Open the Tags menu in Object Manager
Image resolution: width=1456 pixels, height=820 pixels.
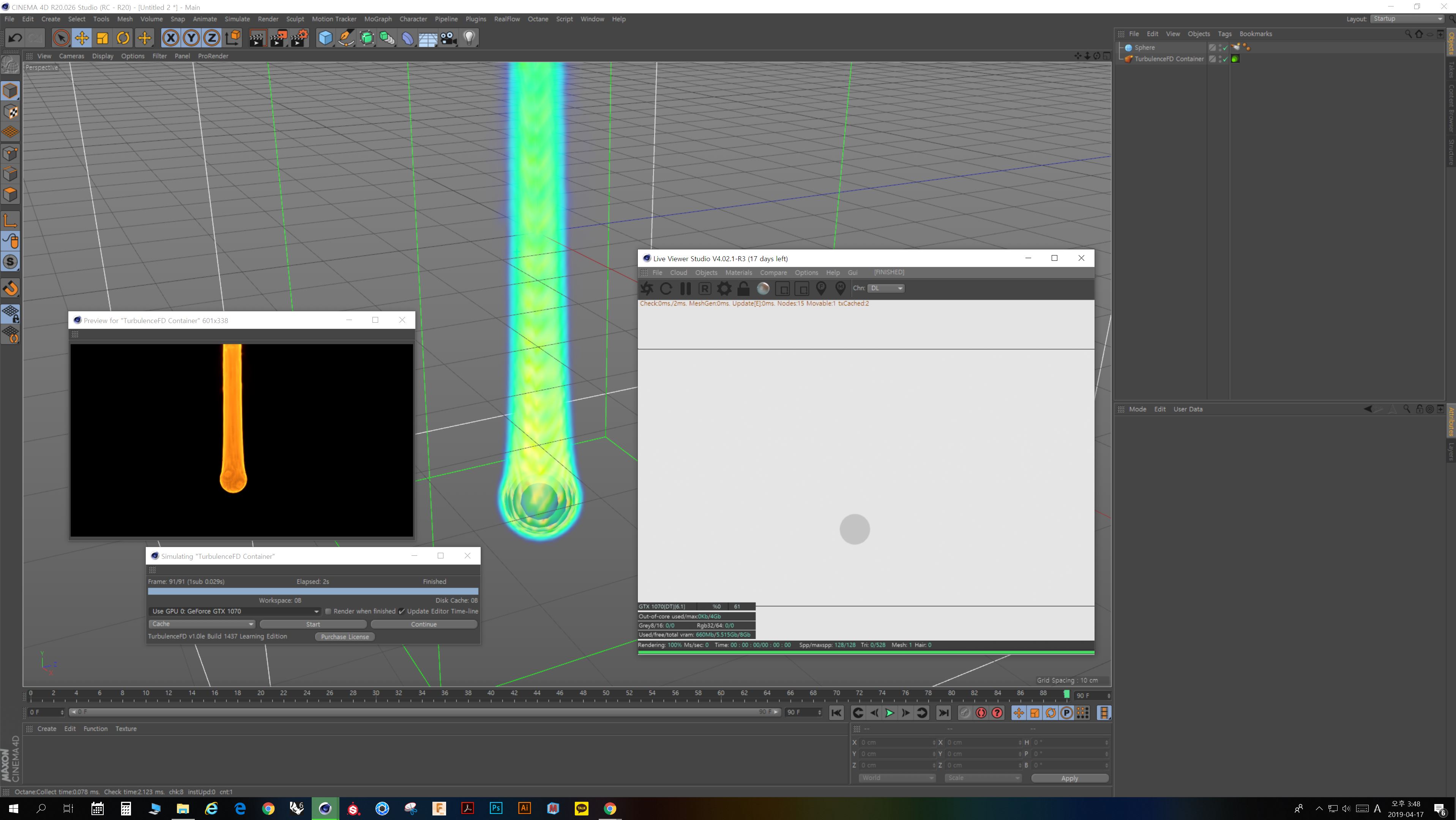tap(1224, 34)
